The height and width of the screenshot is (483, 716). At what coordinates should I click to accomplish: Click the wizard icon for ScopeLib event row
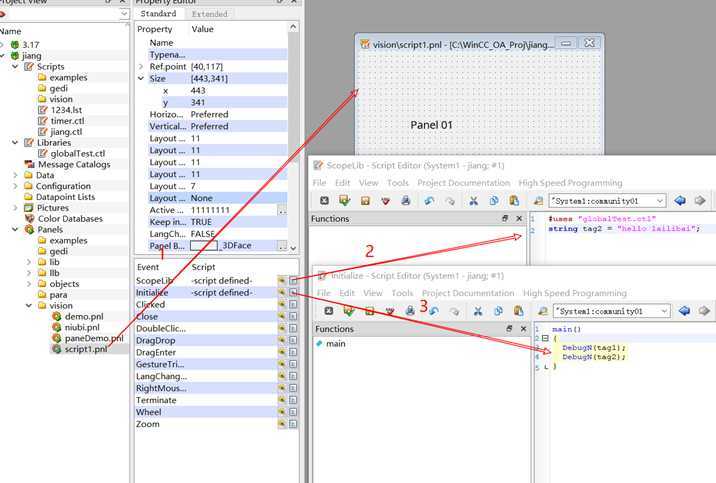click(x=282, y=280)
